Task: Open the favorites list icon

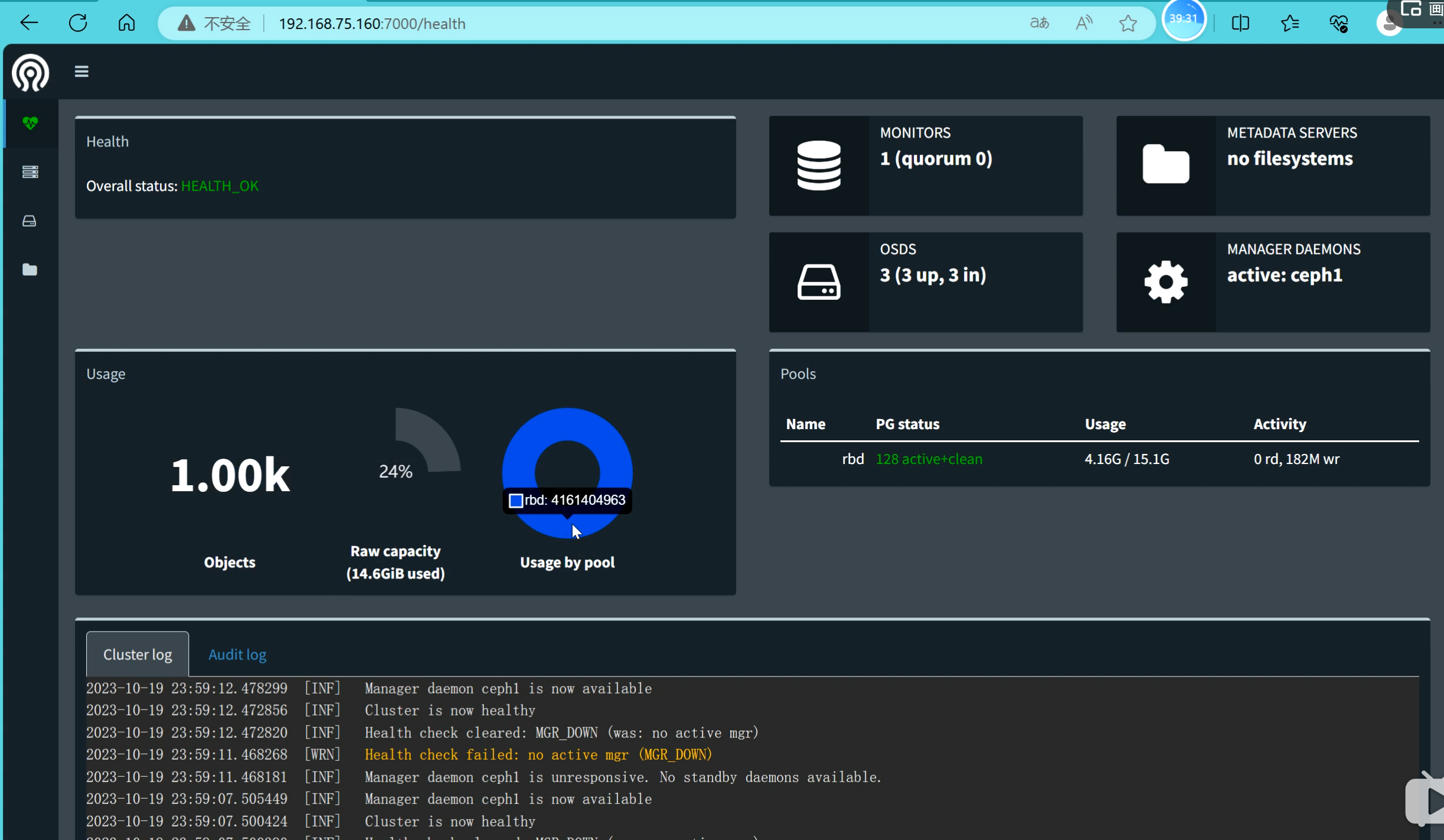Action: pos(1290,23)
